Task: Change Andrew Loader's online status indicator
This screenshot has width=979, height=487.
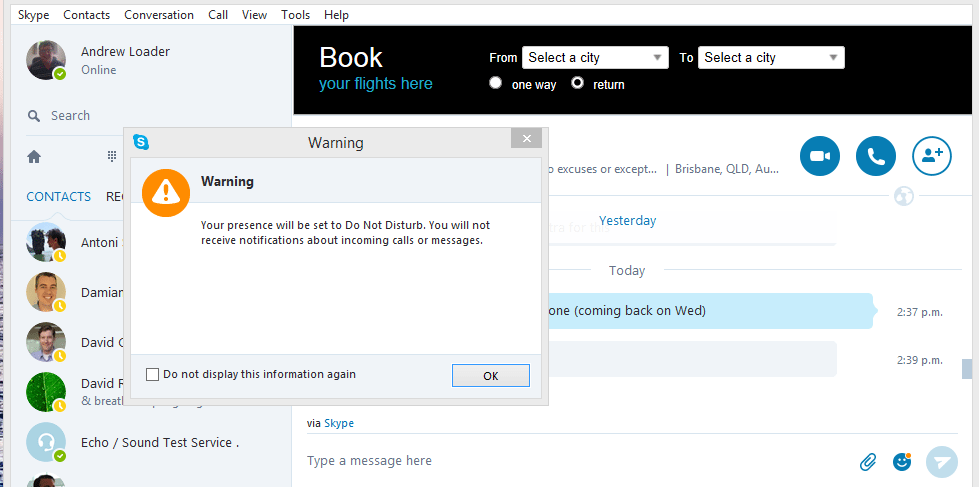Action: point(59,74)
